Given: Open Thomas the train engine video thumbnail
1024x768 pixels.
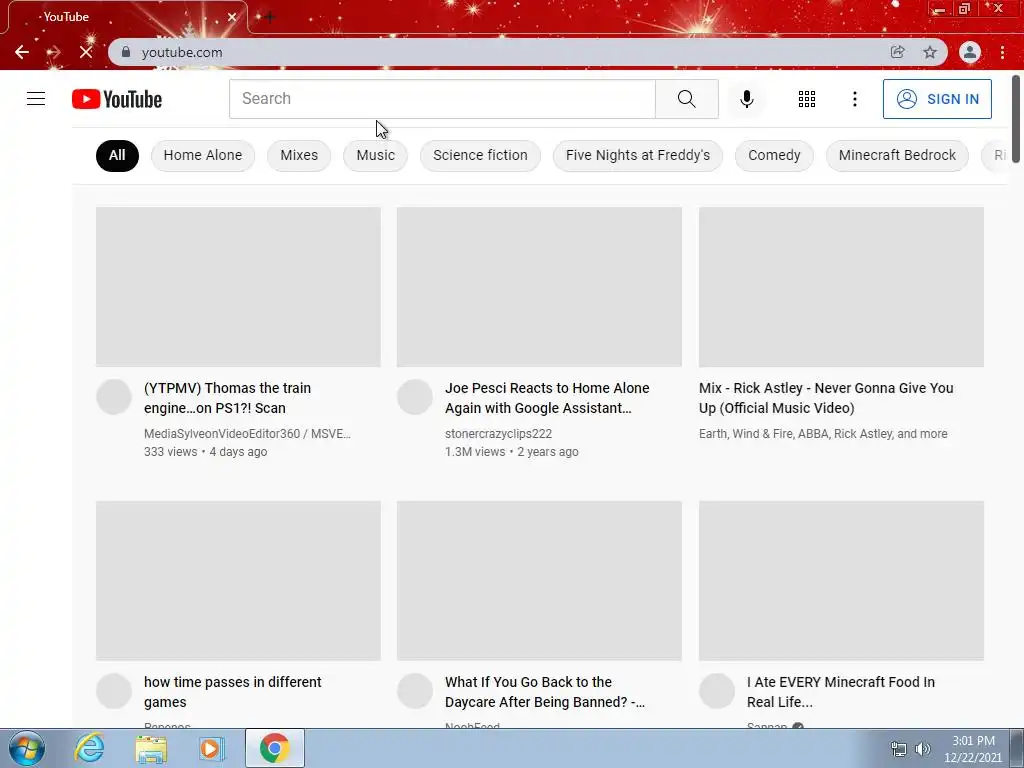Looking at the screenshot, I should (x=238, y=287).
